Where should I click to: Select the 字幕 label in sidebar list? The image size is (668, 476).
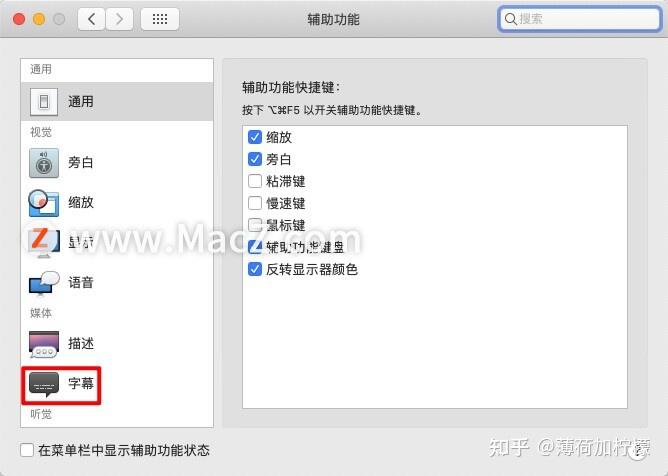81,384
